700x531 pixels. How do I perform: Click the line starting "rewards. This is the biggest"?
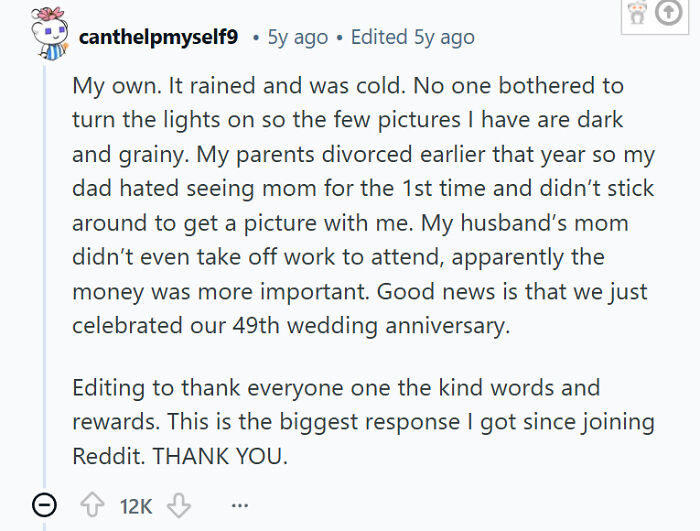pyautogui.click(x=363, y=422)
